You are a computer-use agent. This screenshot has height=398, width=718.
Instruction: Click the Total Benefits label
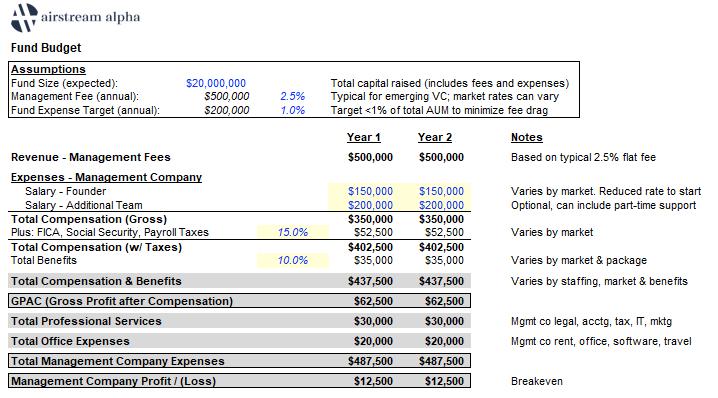[44, 261]
